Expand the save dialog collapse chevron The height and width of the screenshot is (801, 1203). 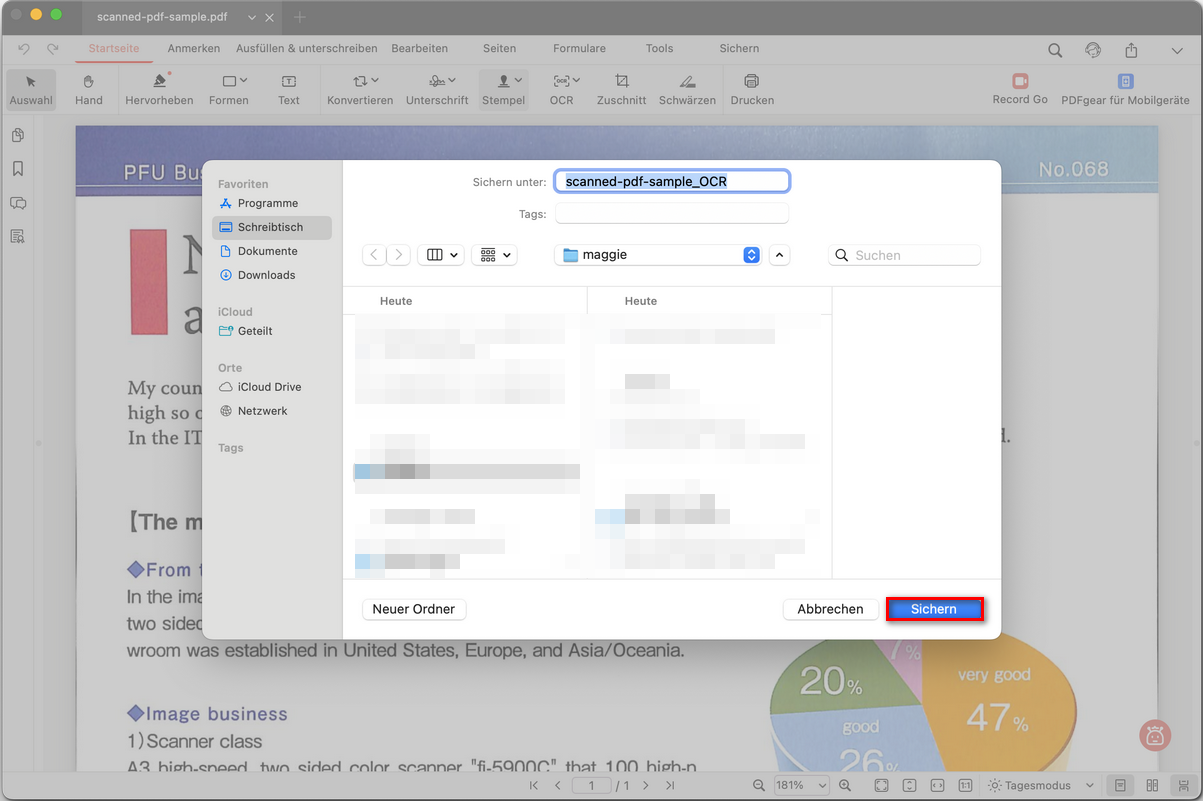click(780, 255)
